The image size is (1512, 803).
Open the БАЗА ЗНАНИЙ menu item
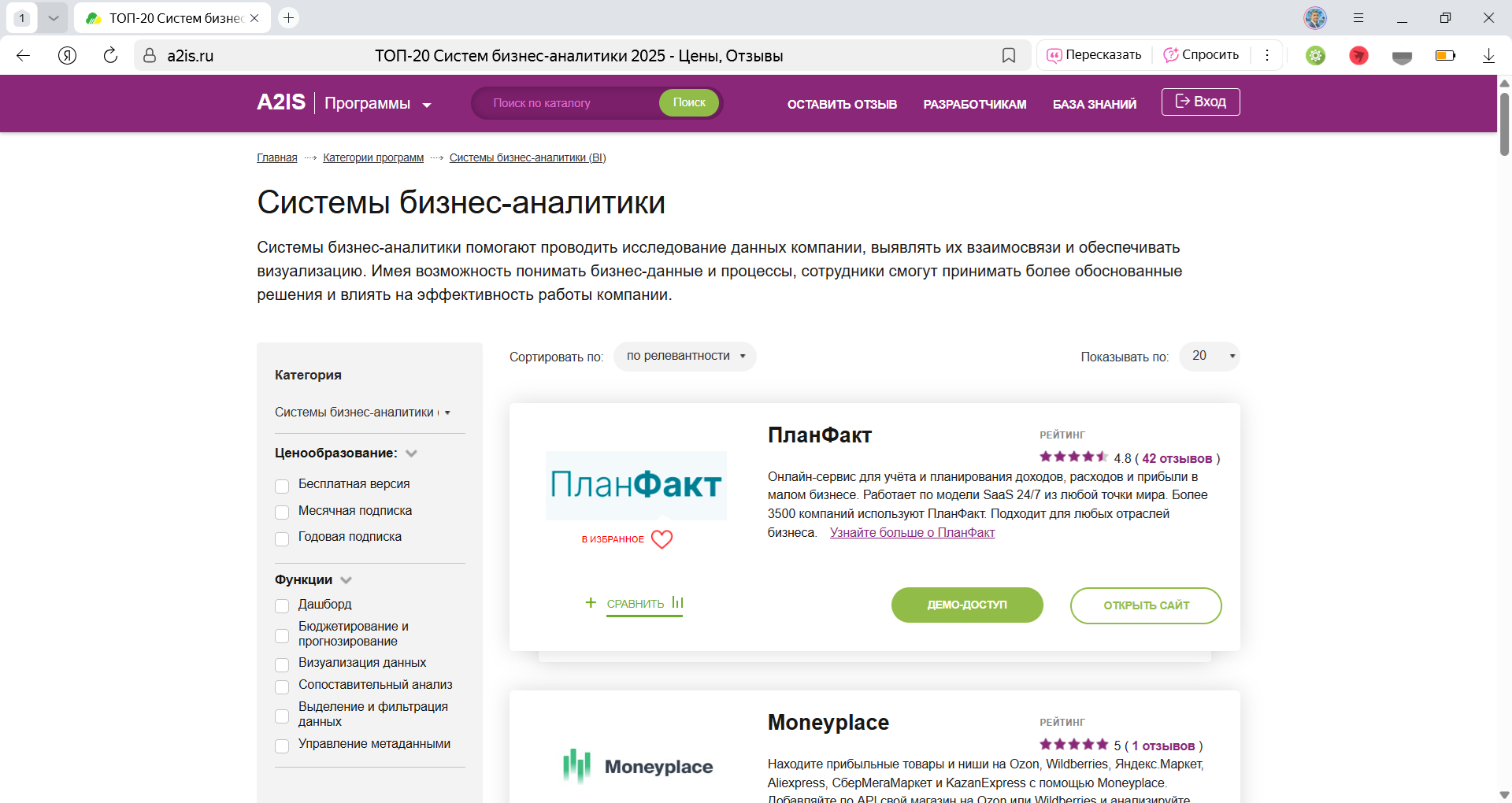point(1094,104)
